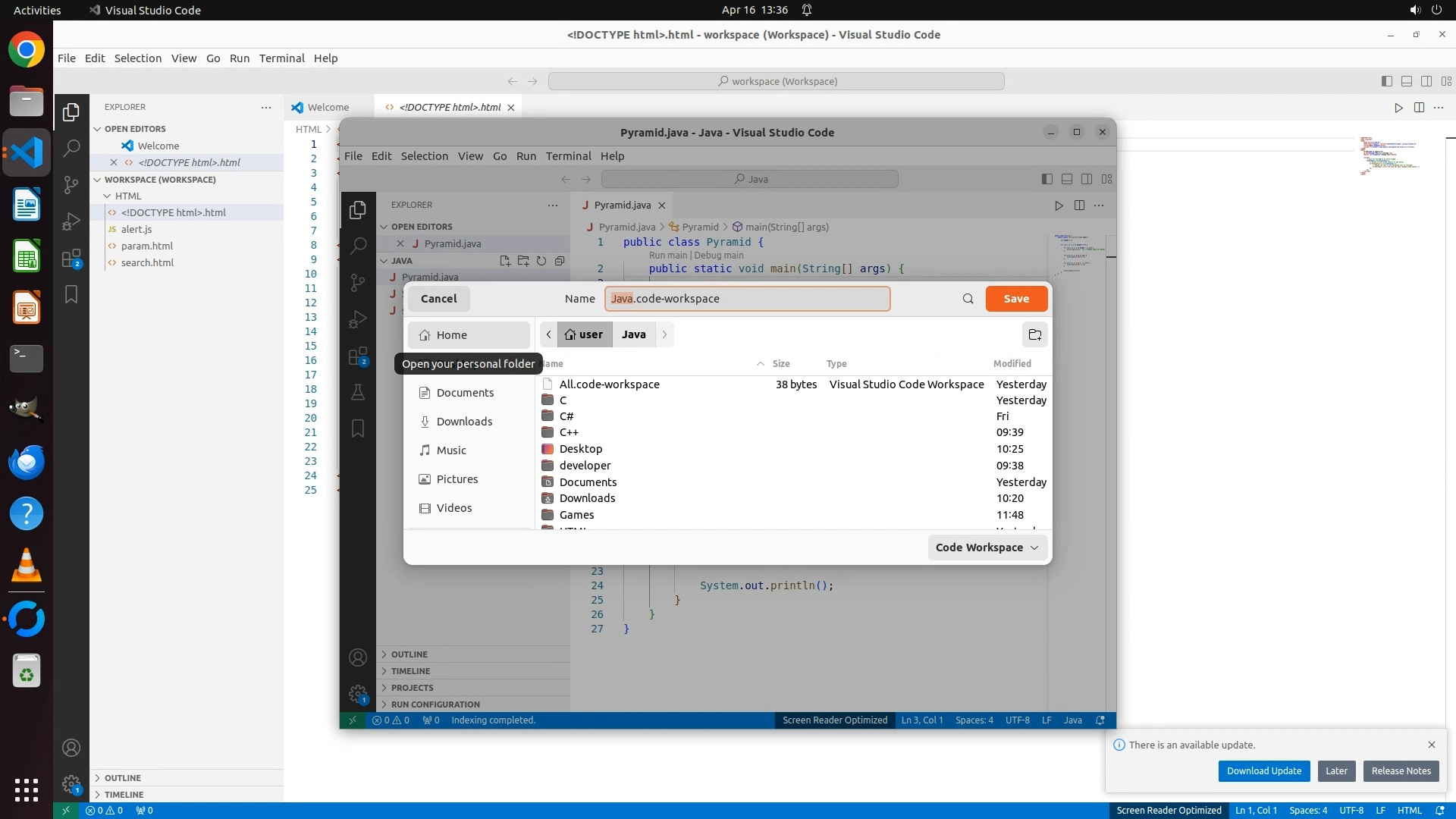Open Extensions view in outer activity bar
Image resolution: width=1456 pixels, height=819 pixels.
click(x=71, y=259)
